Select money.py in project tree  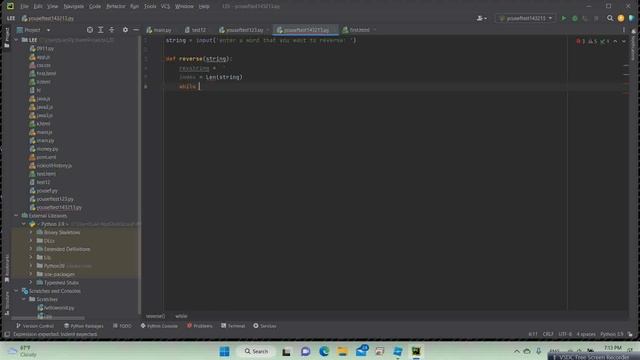(x=47, y=149)
